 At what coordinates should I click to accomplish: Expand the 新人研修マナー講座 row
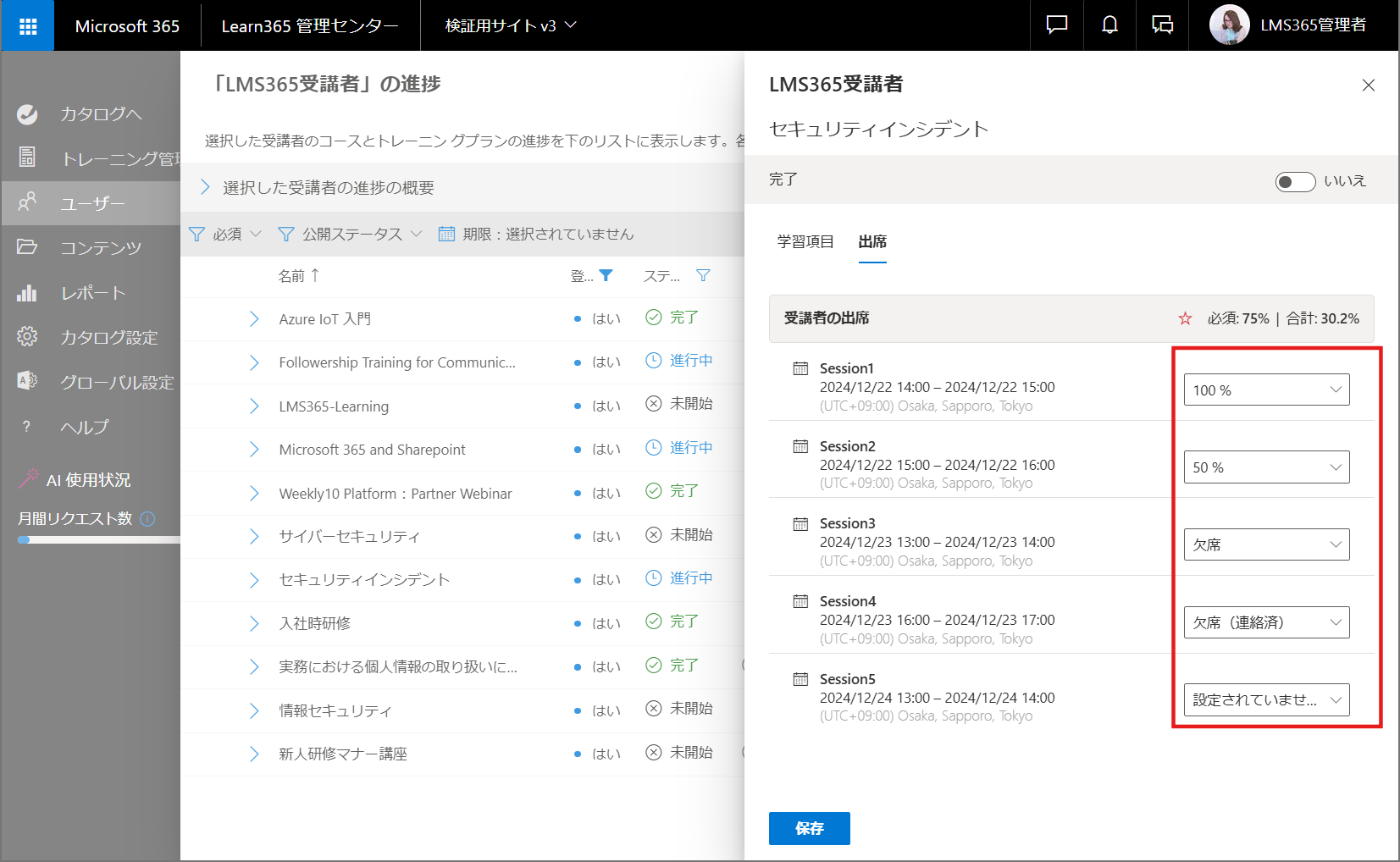pos(254,754)
